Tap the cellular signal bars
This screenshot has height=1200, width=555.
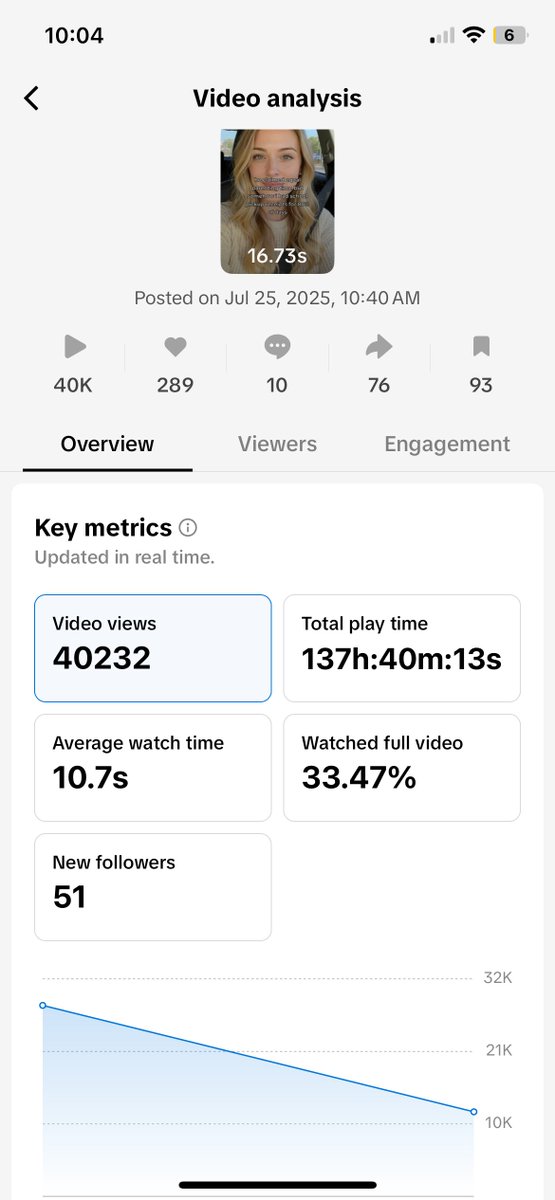coord(441,37)
